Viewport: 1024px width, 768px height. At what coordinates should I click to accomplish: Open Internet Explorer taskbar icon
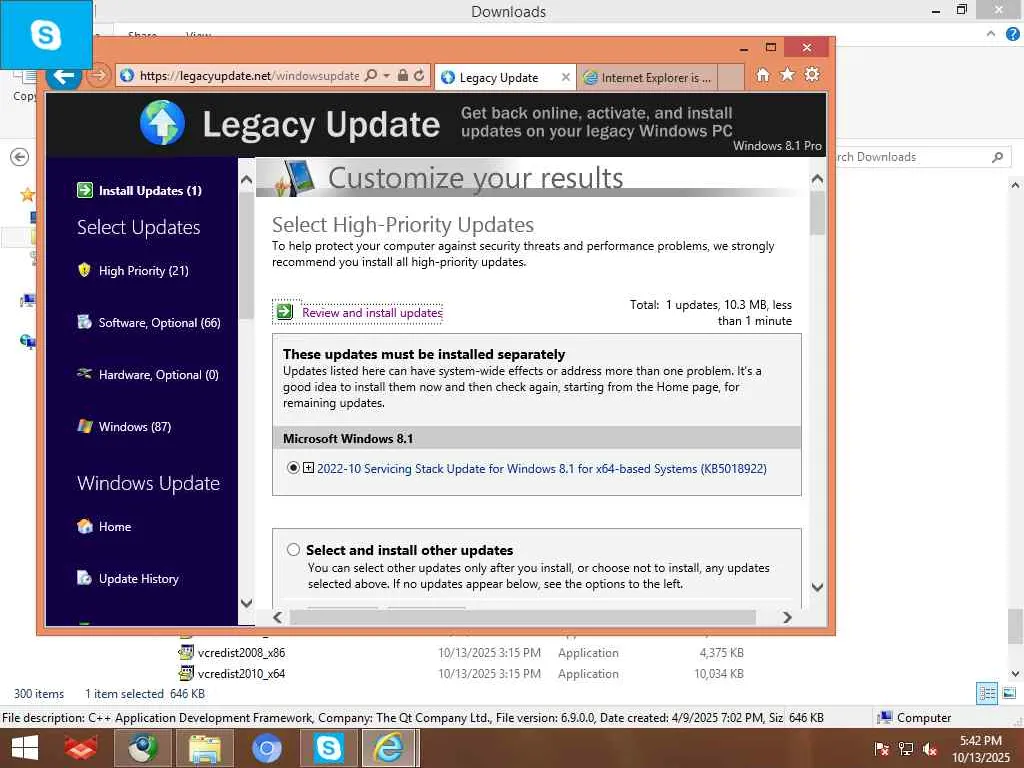pyautogui.click(x=389, y=748)
